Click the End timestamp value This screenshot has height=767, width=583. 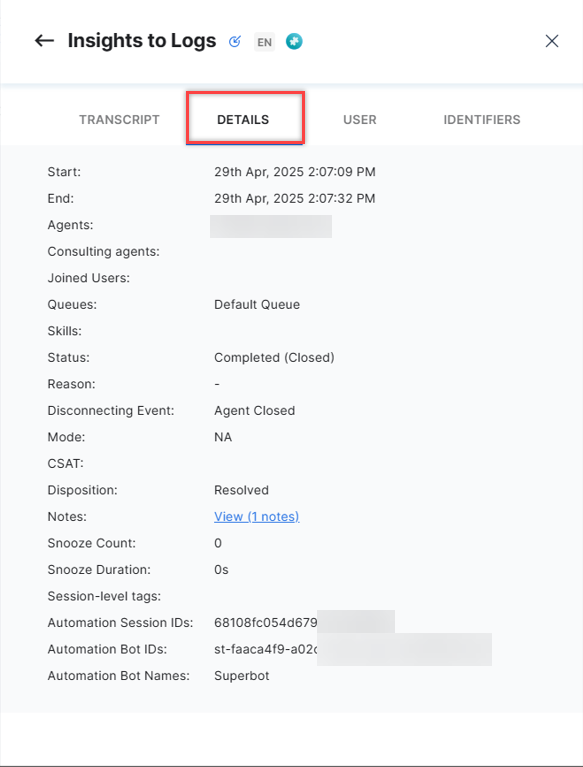pyautogui.click(x=294, y=199)
